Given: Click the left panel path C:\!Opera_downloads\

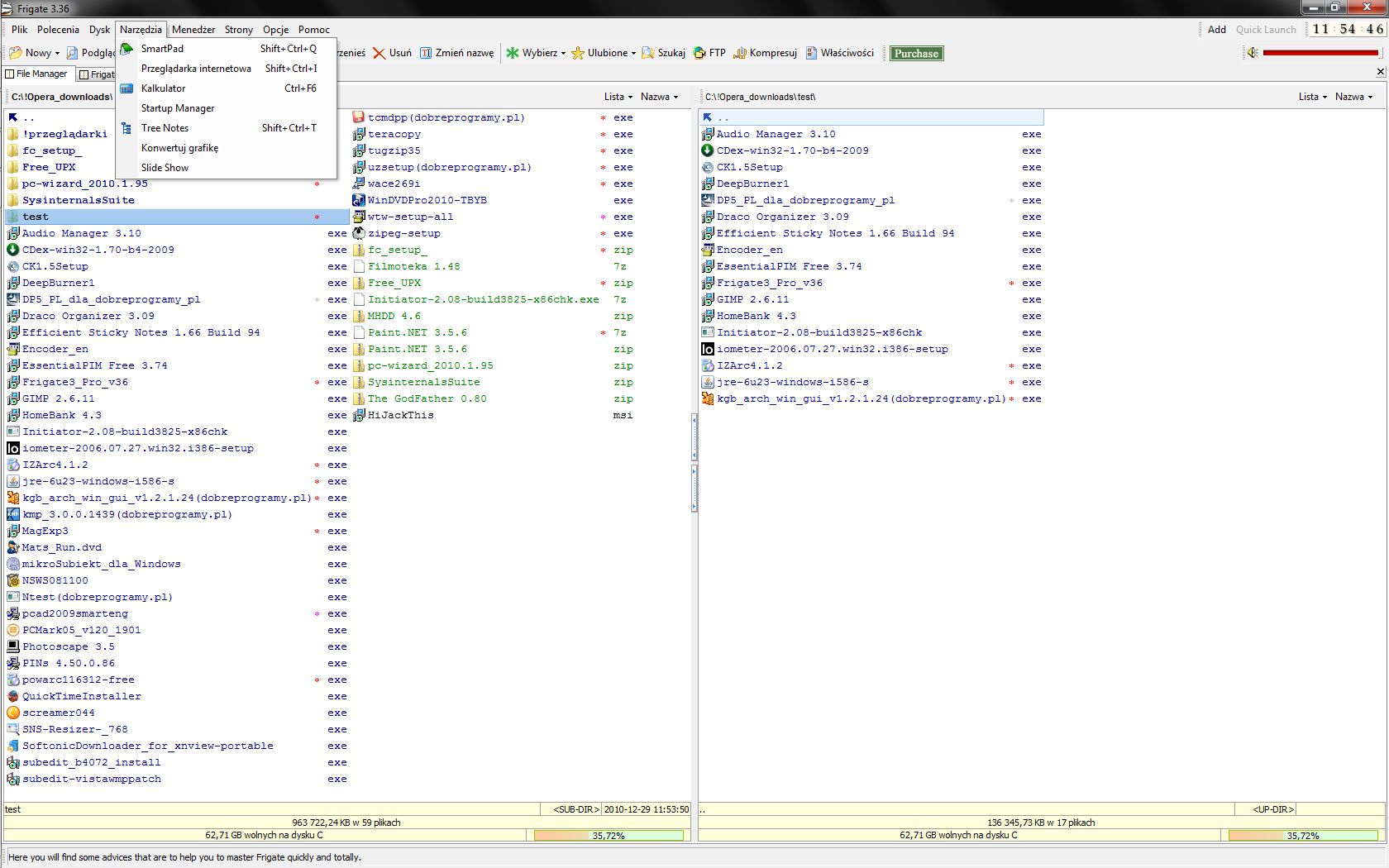Looking at the screenshot, I should [x=62, y=97].
